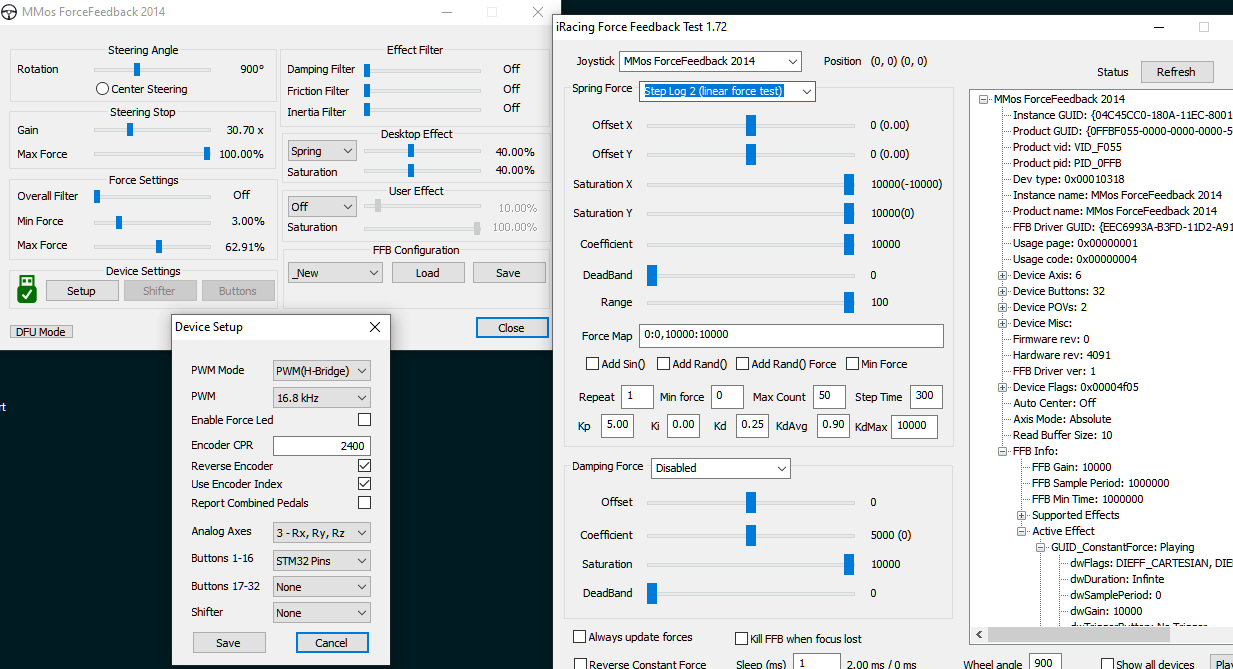1233x669 pixels.
Task: Enable the Force Led checkbox
Action: pos(364,420)
